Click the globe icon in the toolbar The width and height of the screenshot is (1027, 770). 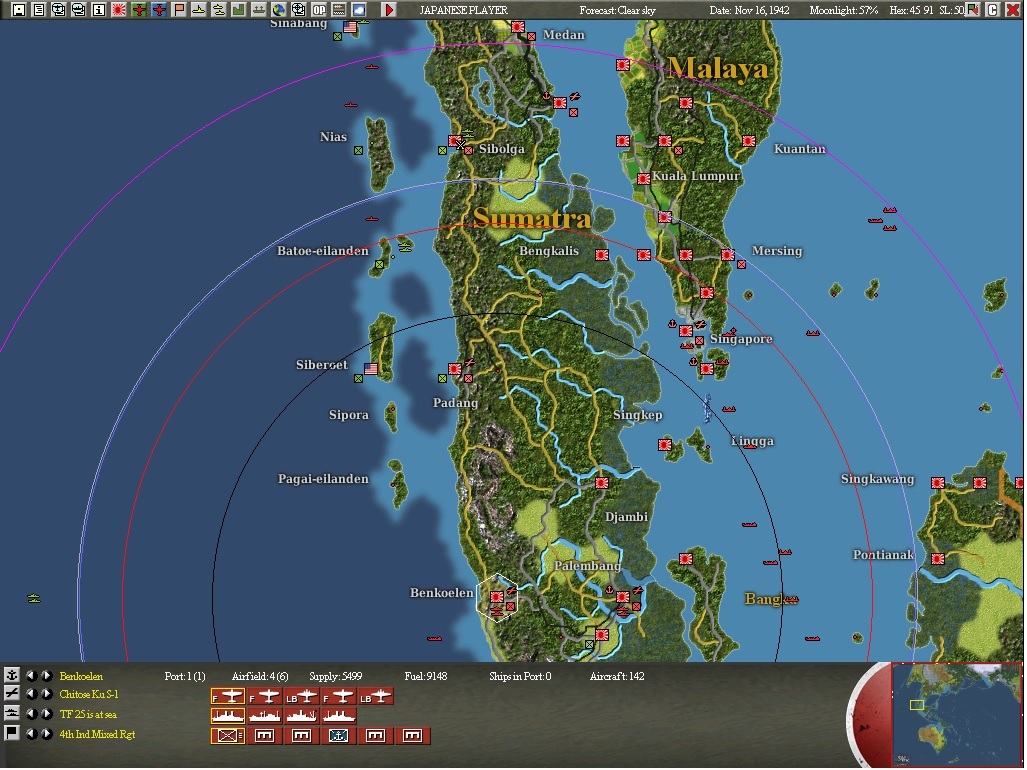coord(279,10)
